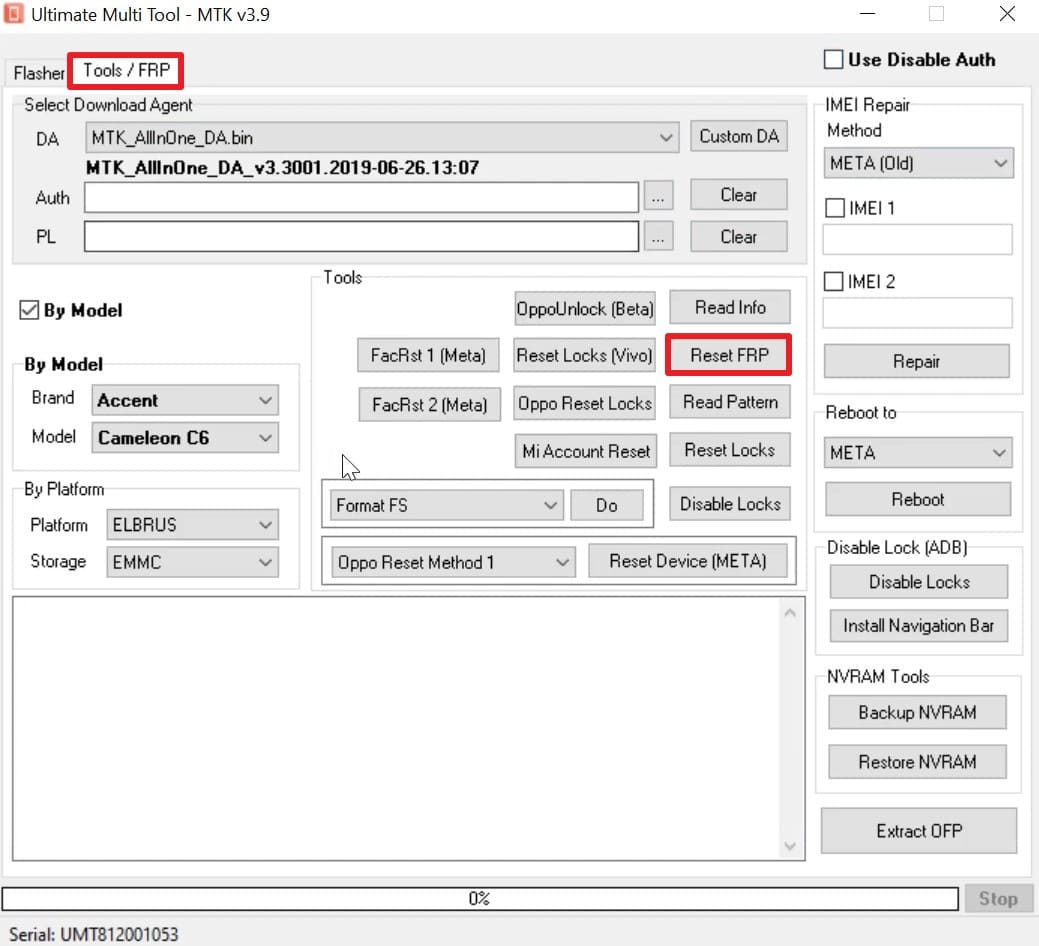Image resolution: width=1039 pixels, height=946 pixels.
Task: Click the IMEI 1 input field
Action: pos(917,239)
